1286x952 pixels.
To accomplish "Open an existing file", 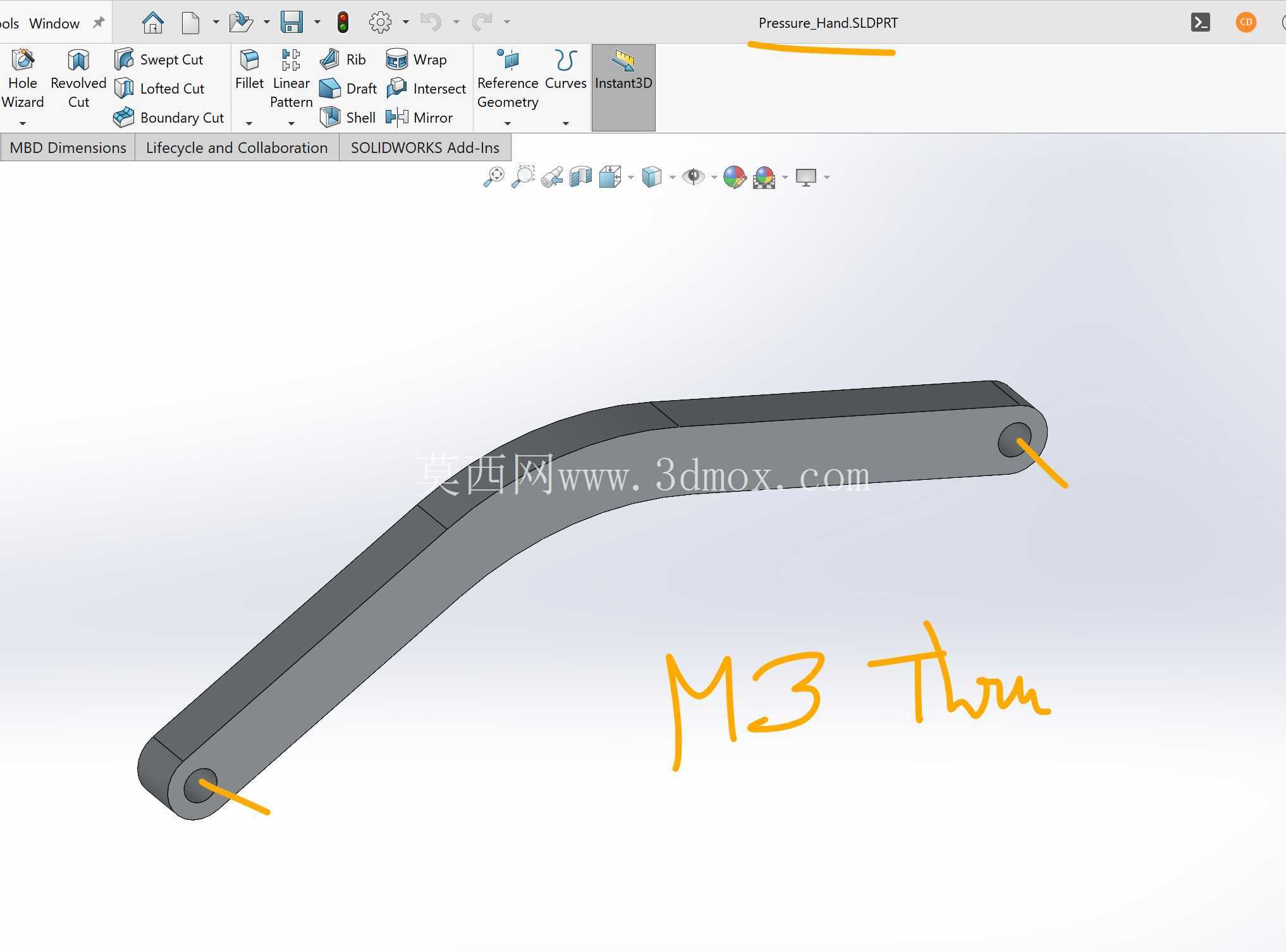I will [241, 22].
